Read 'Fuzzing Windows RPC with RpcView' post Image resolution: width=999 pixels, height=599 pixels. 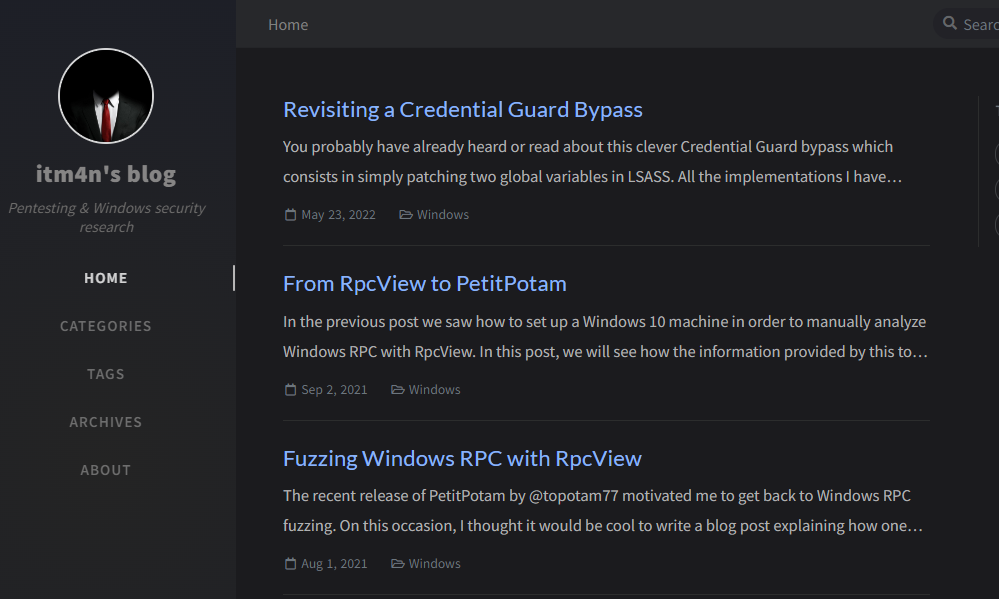click(462, 459)
